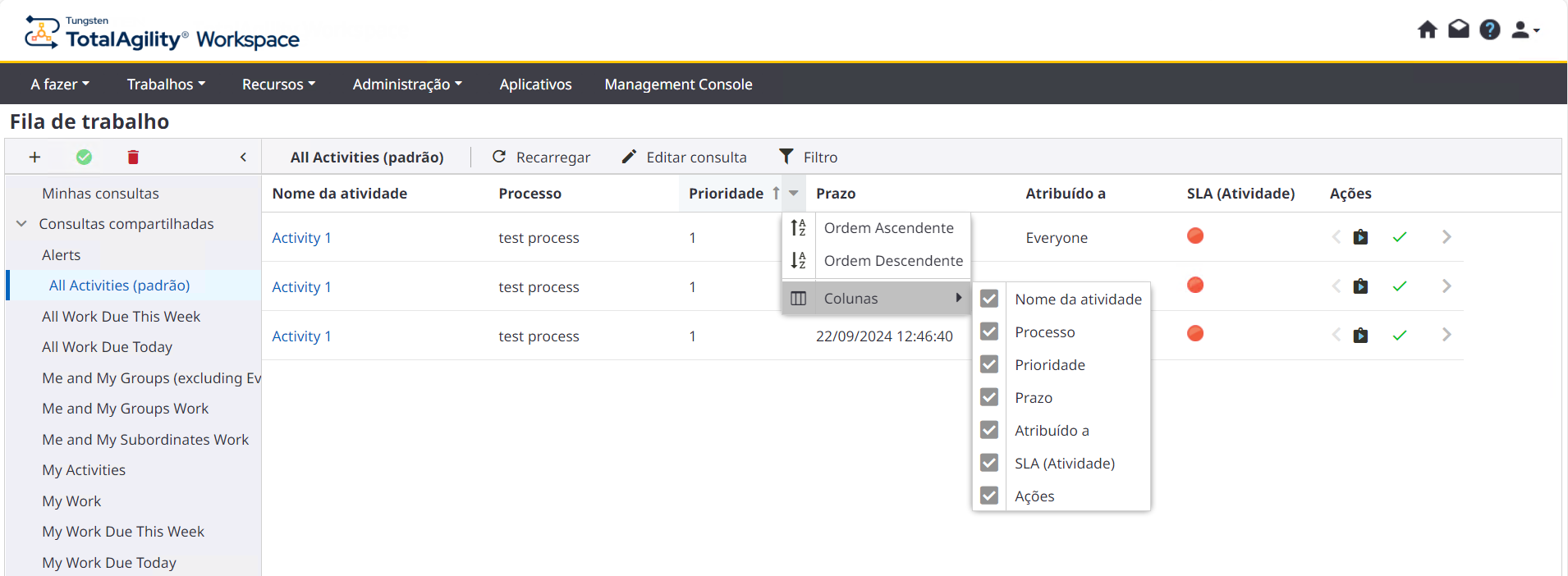
Task: Choose Ordem Ascendente sort option
Action: 888,228
